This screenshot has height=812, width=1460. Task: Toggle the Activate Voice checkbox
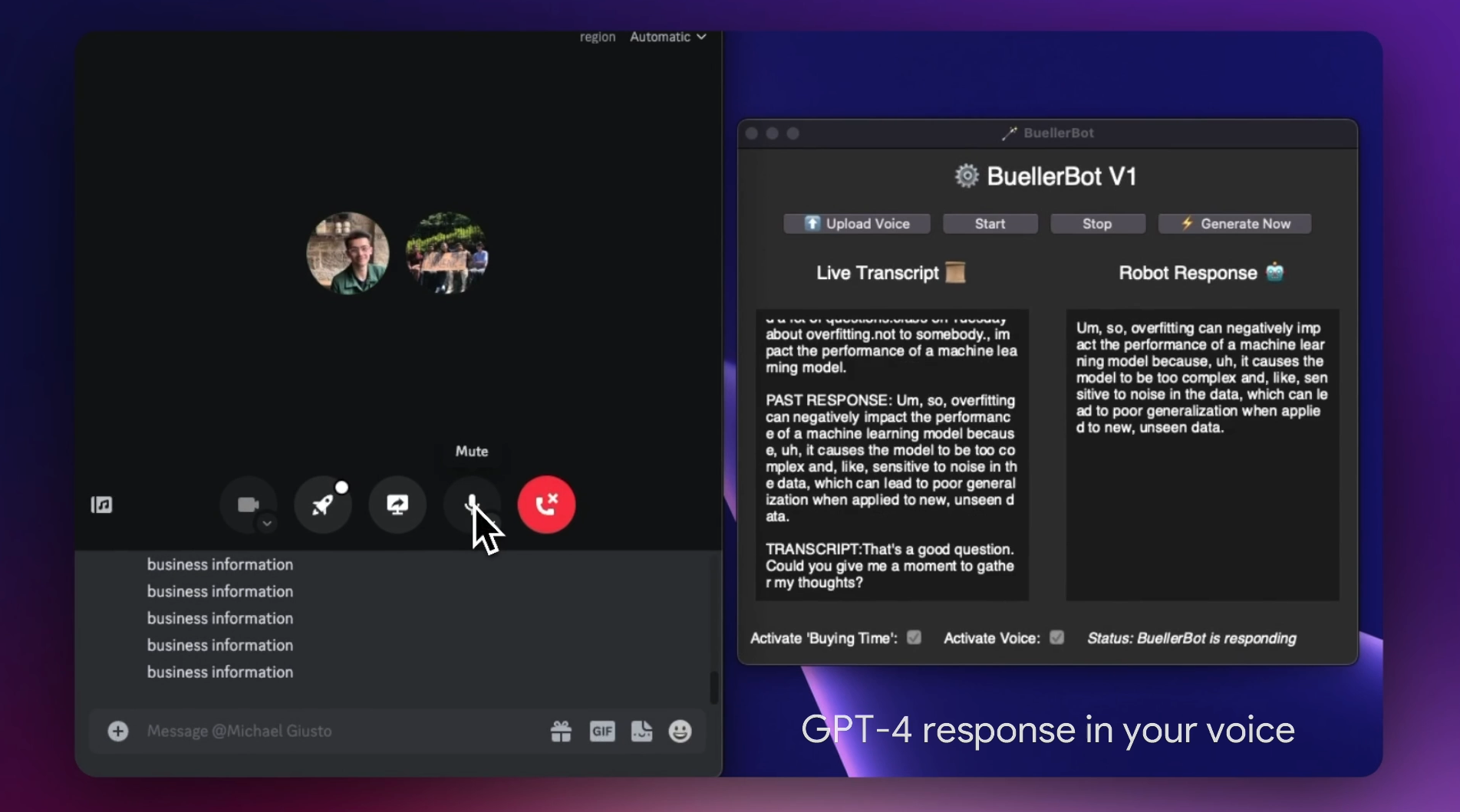click(x=1056, y=637)
